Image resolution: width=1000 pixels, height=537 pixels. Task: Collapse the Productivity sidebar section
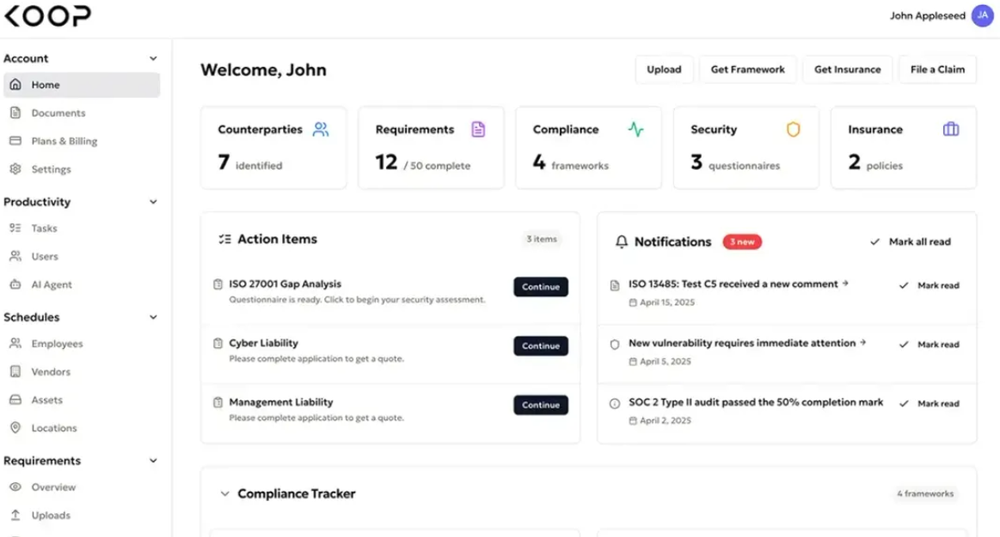pyautogui.click(x=153, y=201)
